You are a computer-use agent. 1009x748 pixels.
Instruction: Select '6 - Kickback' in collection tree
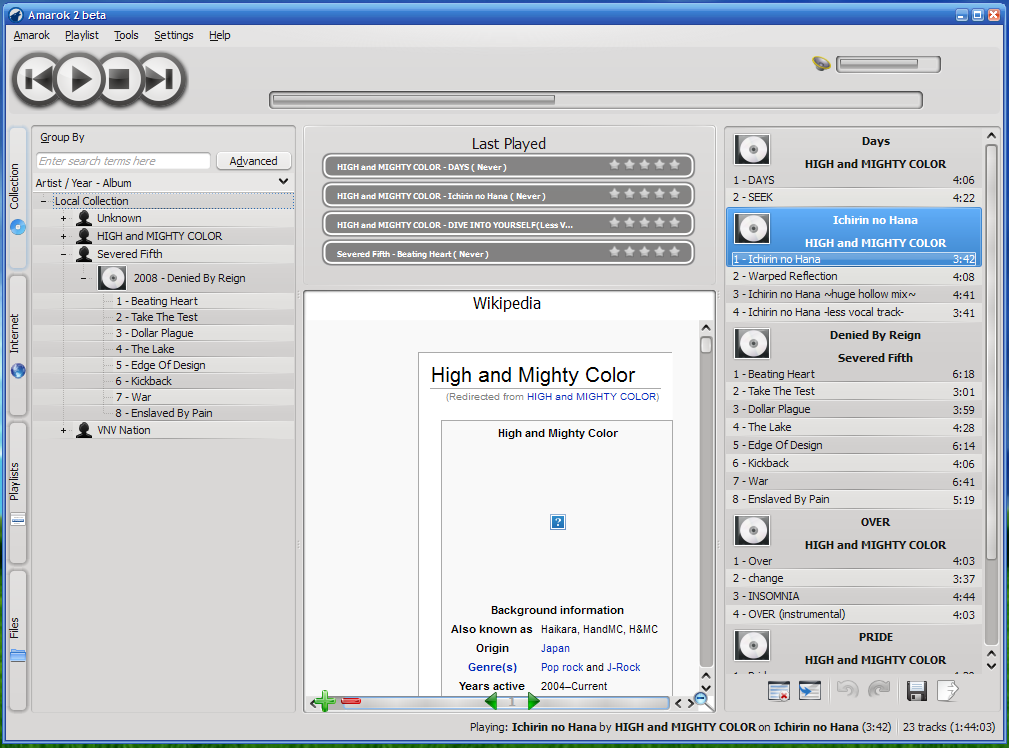pyautogui.click(x=143, y=381)
